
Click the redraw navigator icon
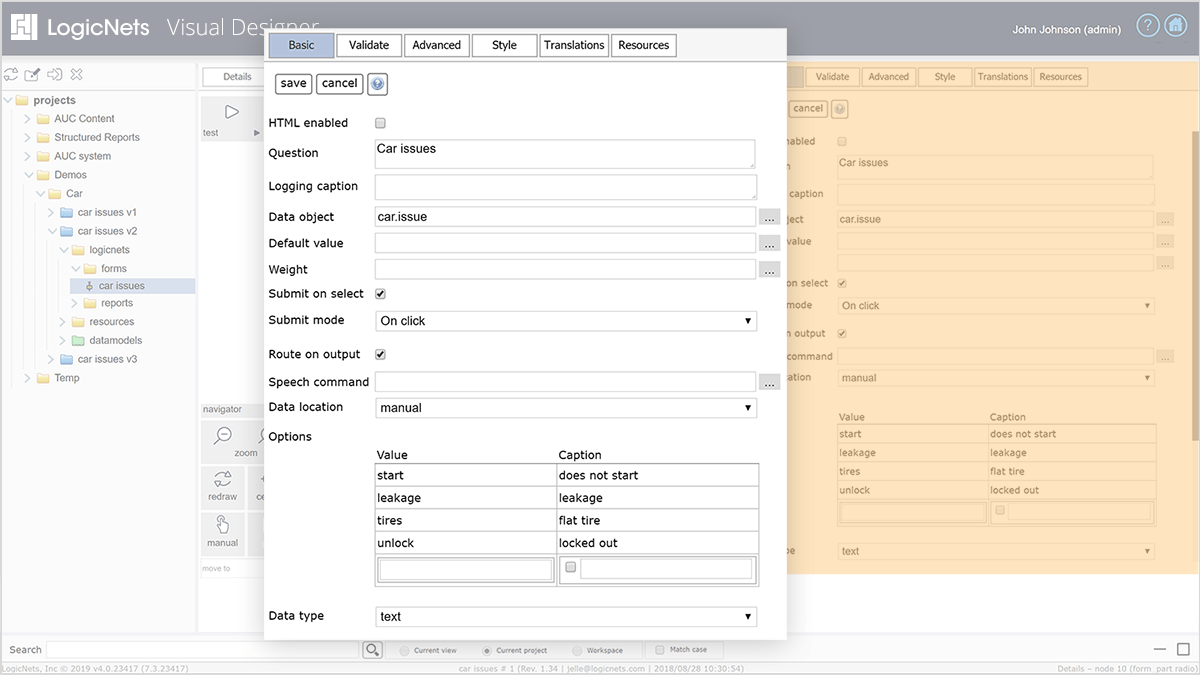tap(223, 486)
